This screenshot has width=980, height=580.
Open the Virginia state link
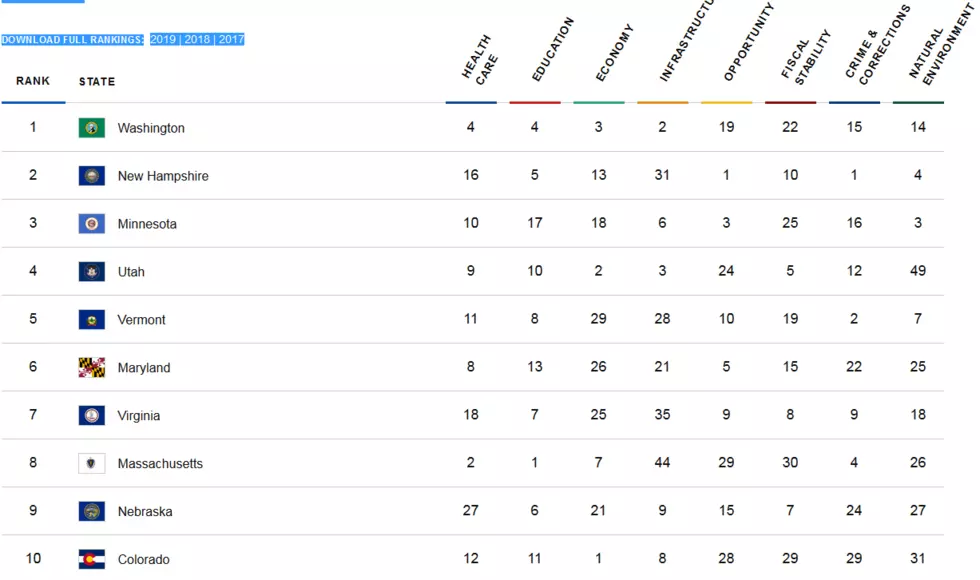139,416
